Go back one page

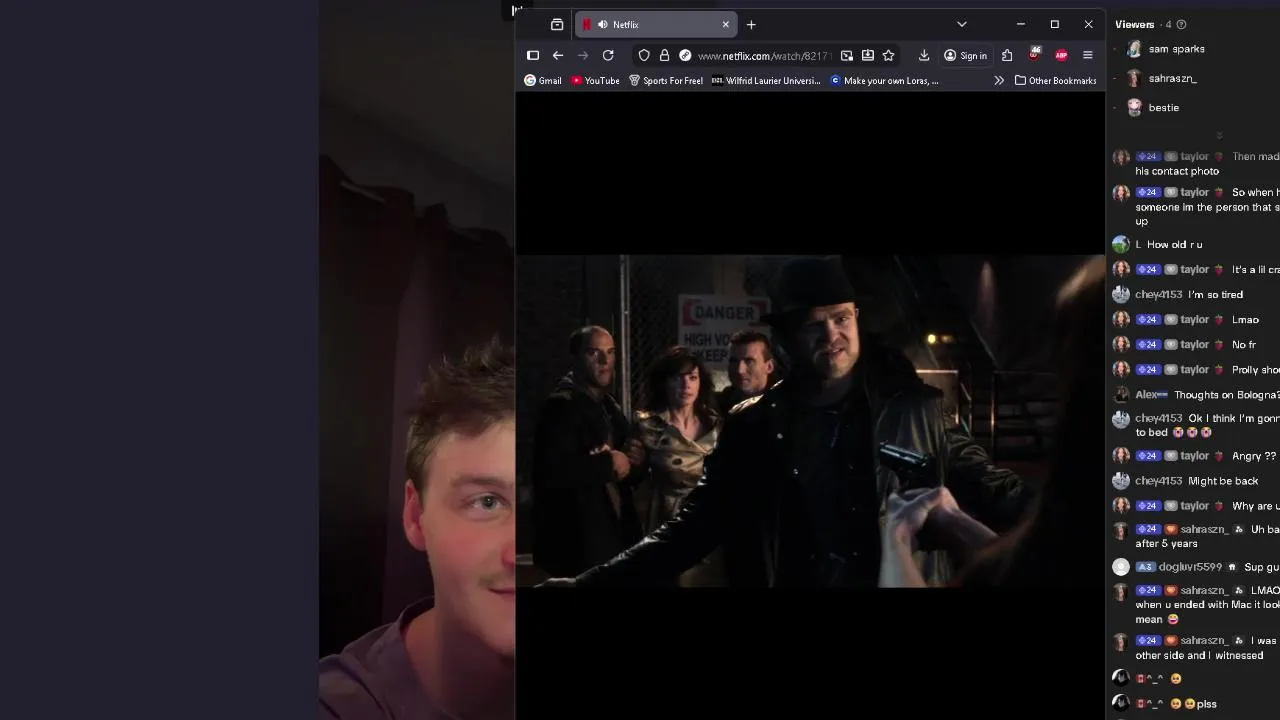[558, 55]
